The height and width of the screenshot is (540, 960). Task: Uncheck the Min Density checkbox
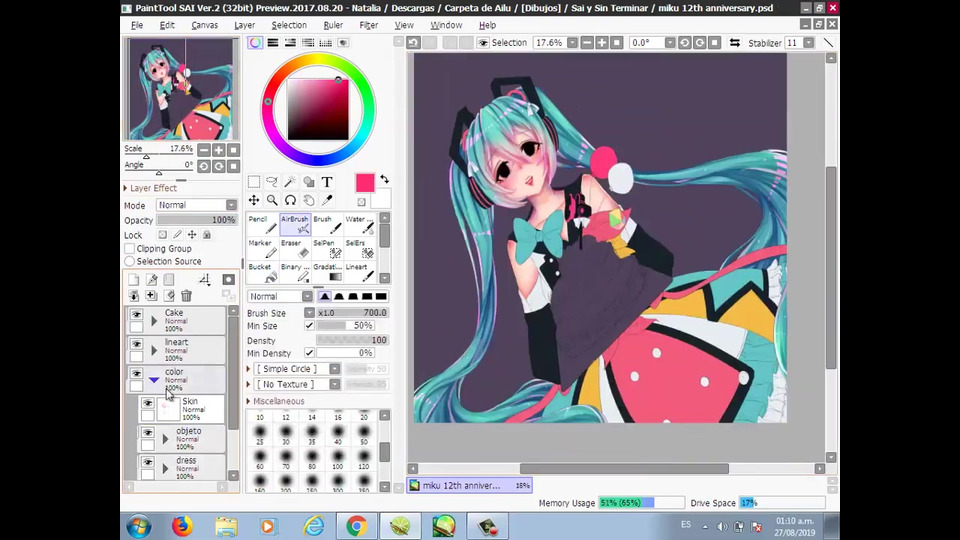(309, 353)
